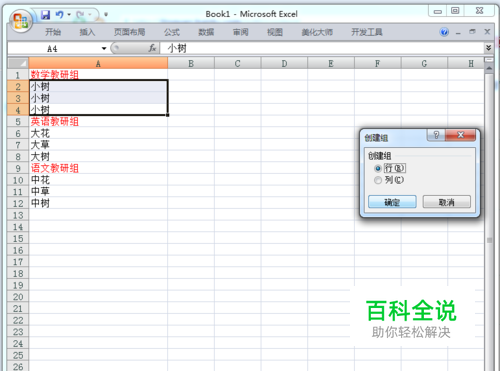500x371 pixels.
Task: Maximize the Excel window
Action: (455, 11)
